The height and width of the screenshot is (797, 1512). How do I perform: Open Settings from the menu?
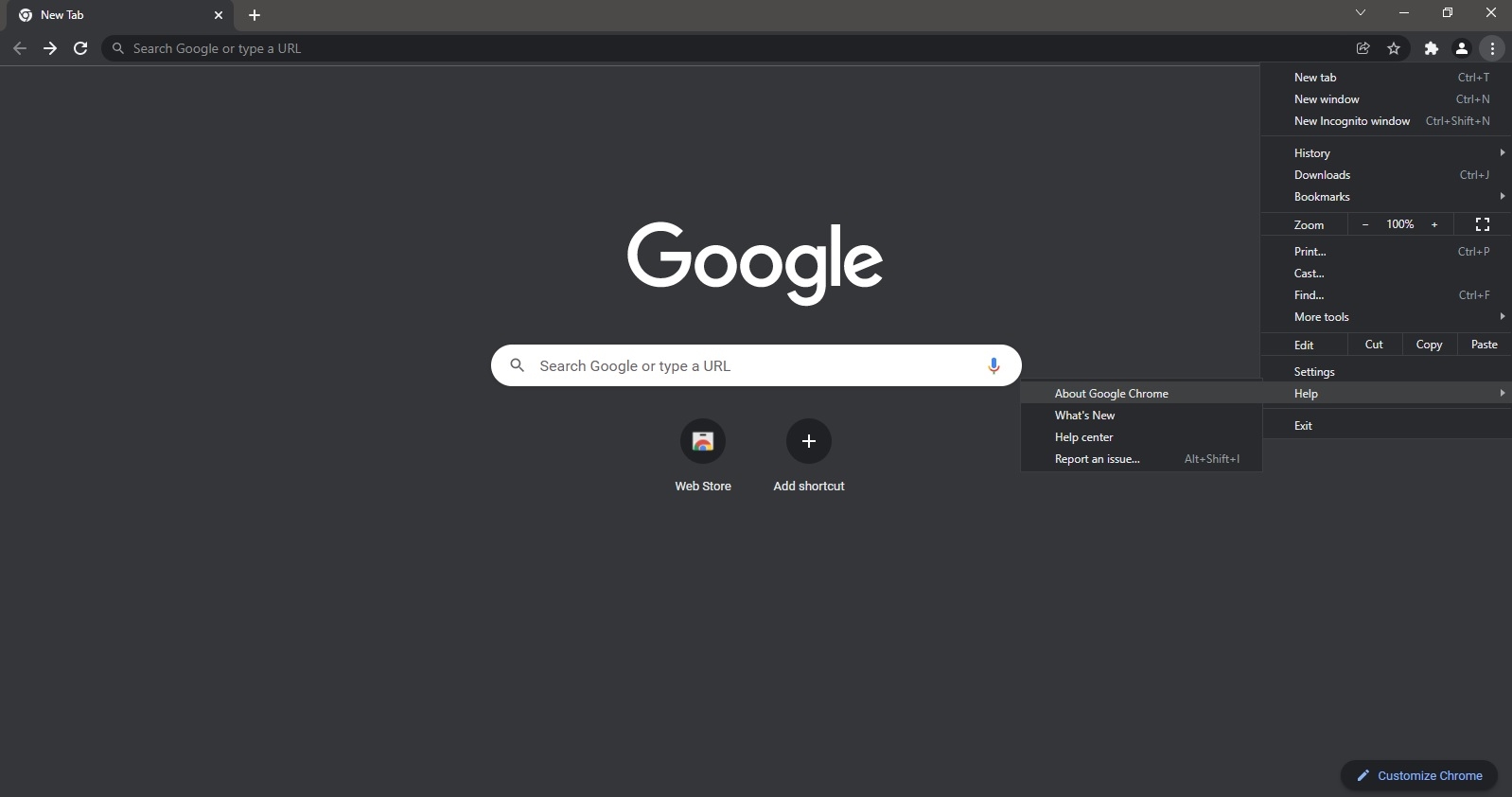pyautogui.click(x=1386, y=372)
